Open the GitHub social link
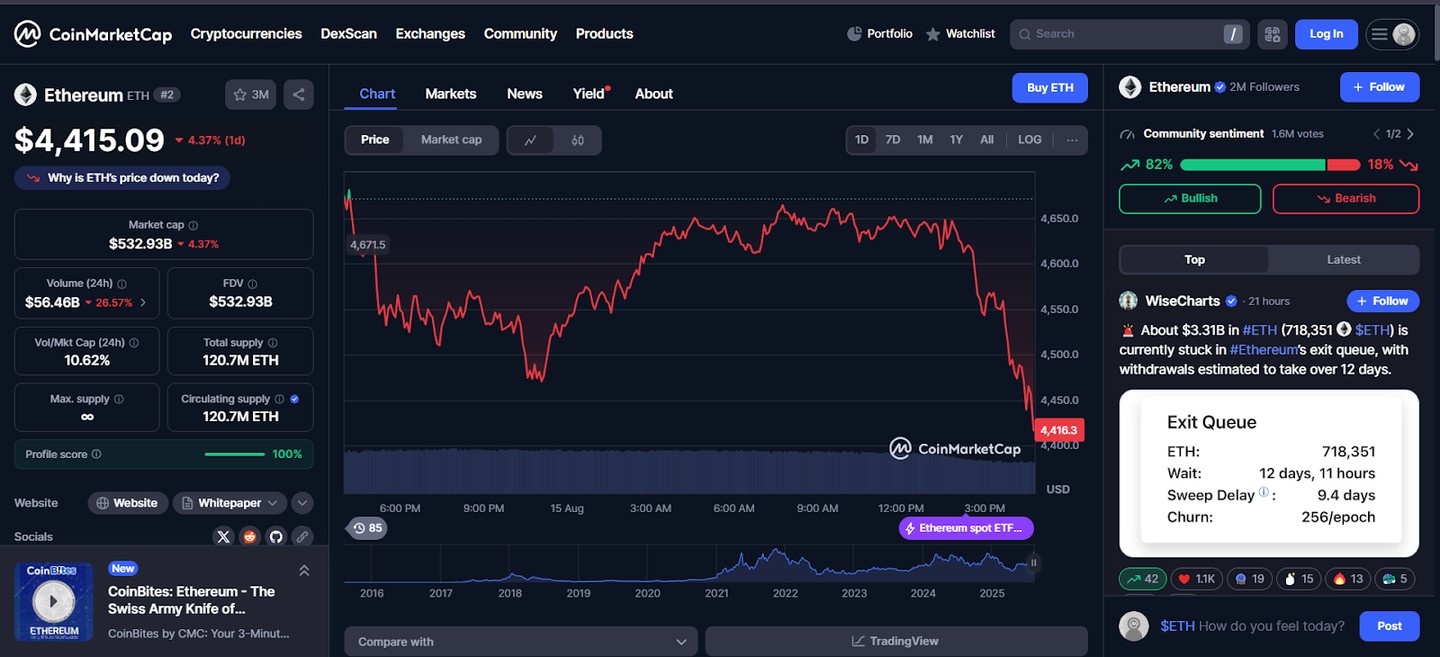Viewport: 1440px width, 657px height. click(276, 537)
